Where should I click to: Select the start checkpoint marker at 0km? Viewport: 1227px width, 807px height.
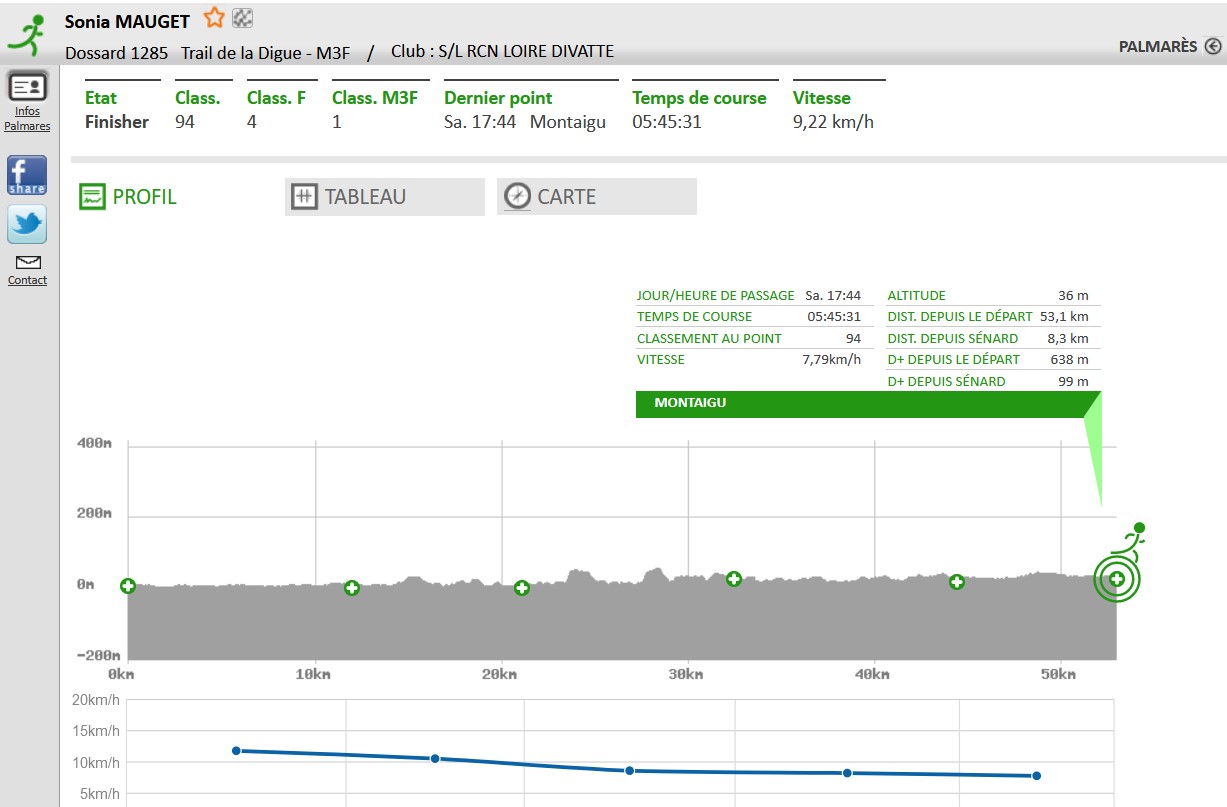click(x=128, y=586)
